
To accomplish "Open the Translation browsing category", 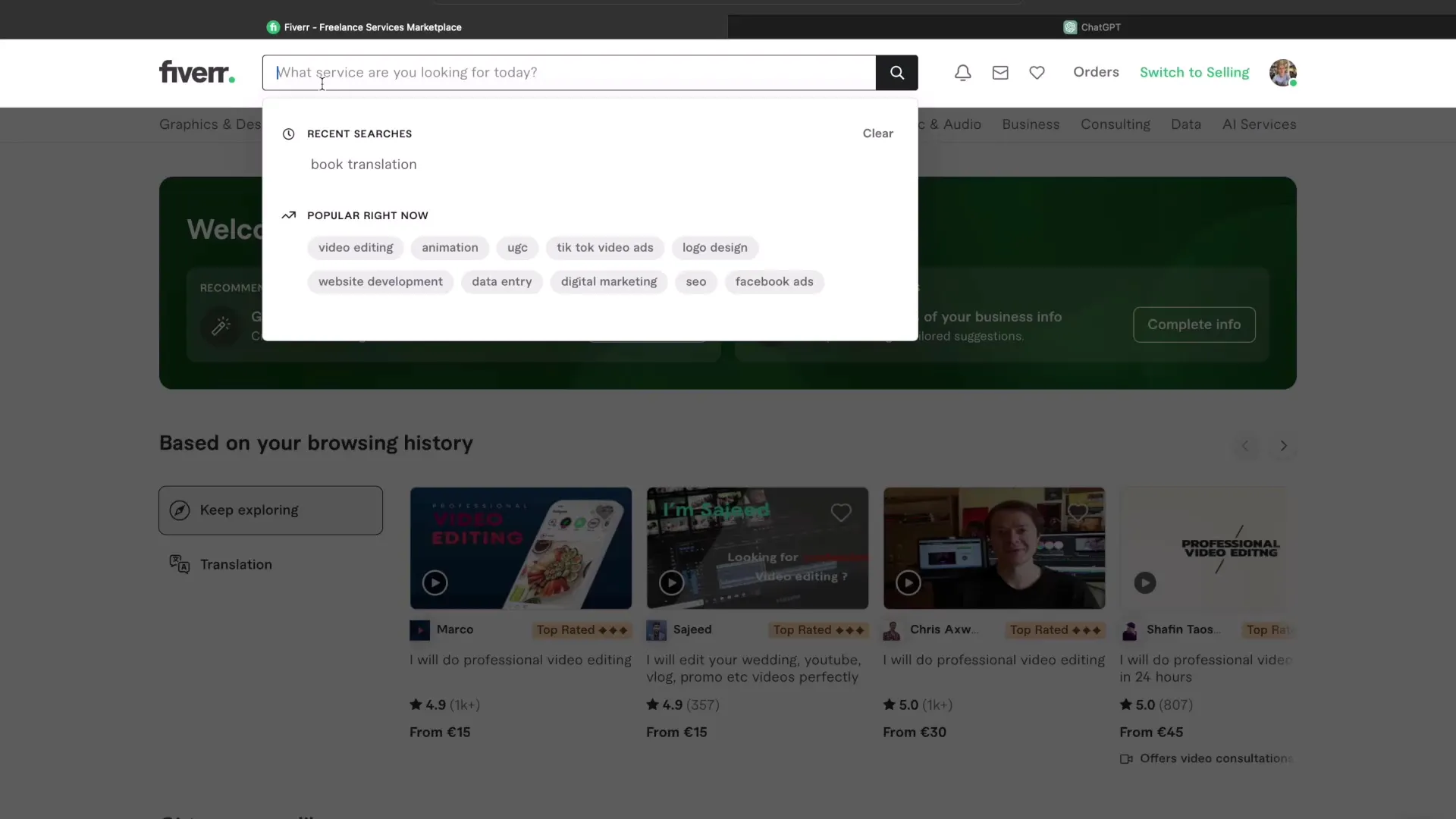I will click(x=236, y=564).
